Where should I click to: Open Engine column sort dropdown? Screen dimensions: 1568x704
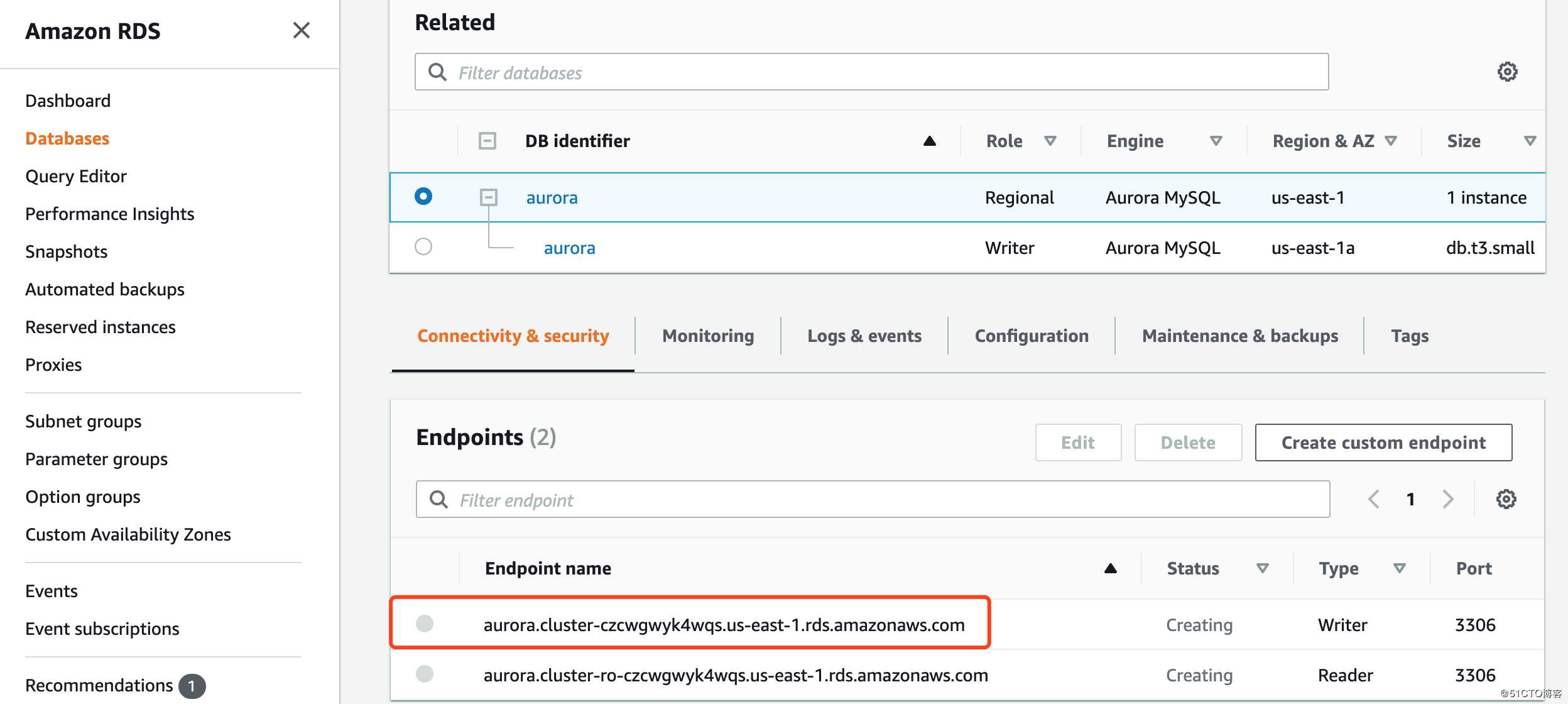coord(1216,141)
